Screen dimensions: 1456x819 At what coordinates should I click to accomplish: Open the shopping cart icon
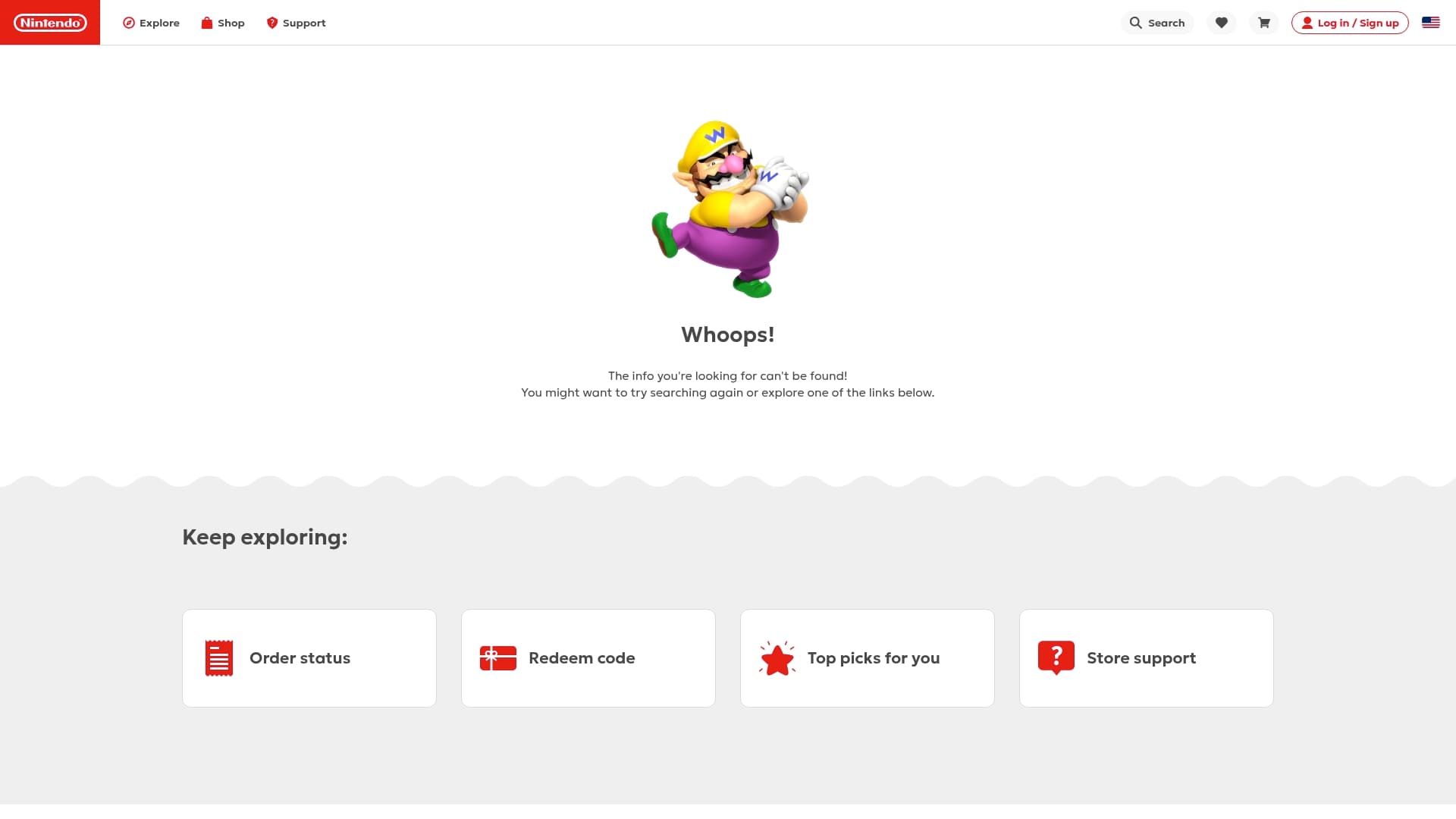[x=1264, y=23]
